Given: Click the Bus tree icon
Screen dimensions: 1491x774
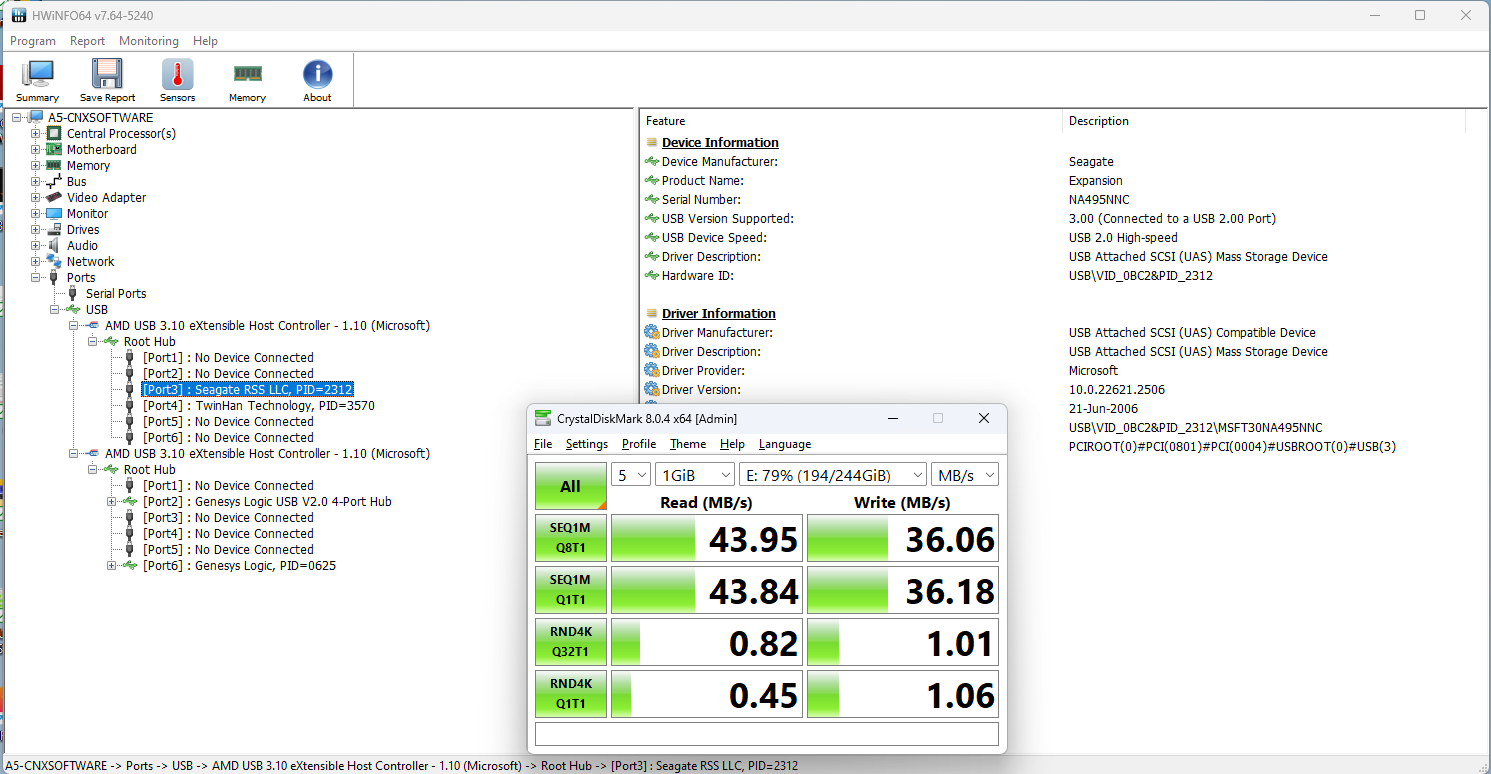Looking at the screenshot, I should 54,181.
